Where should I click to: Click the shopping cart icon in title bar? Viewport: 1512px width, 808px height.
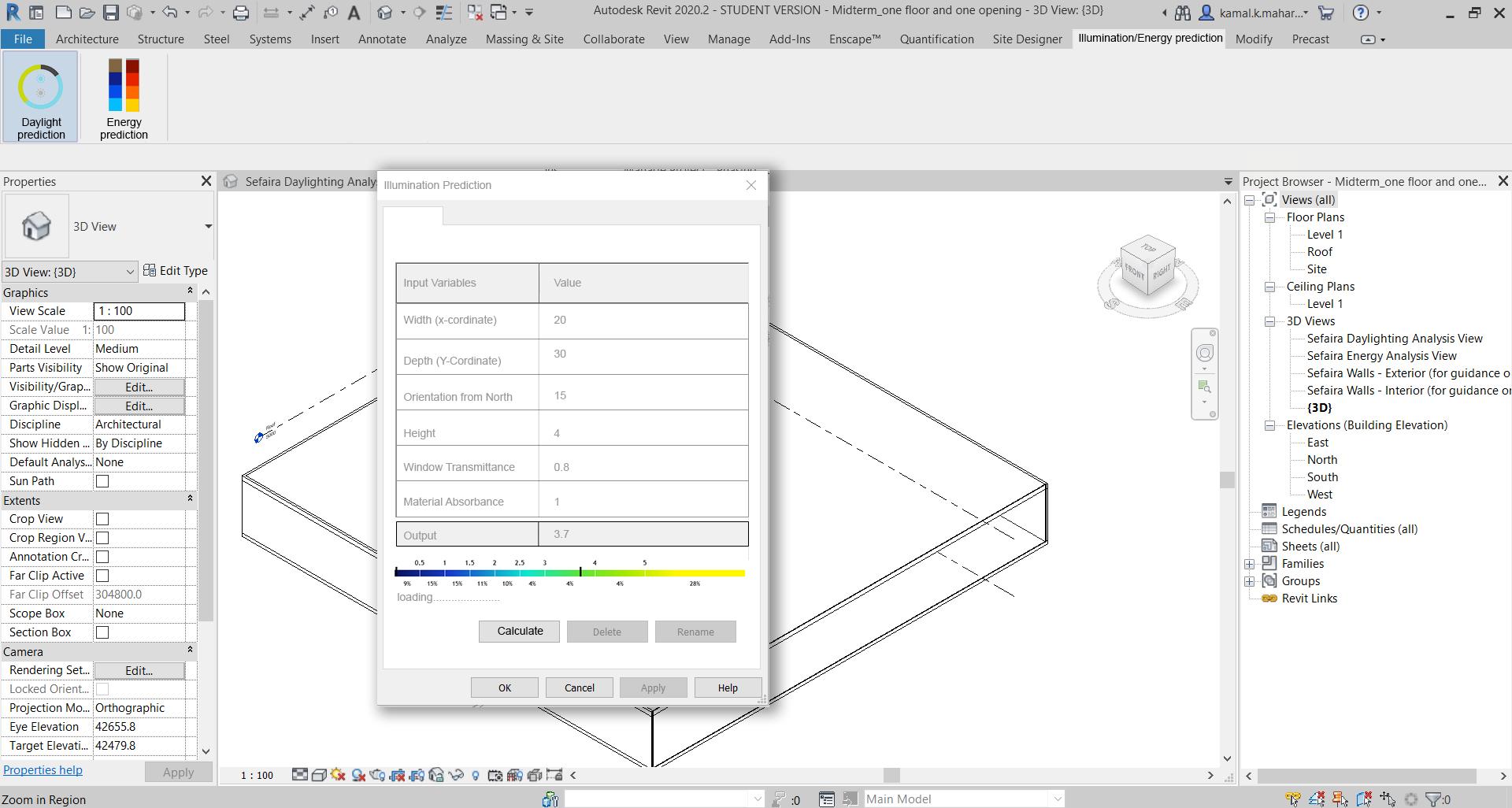[1326, 13]
